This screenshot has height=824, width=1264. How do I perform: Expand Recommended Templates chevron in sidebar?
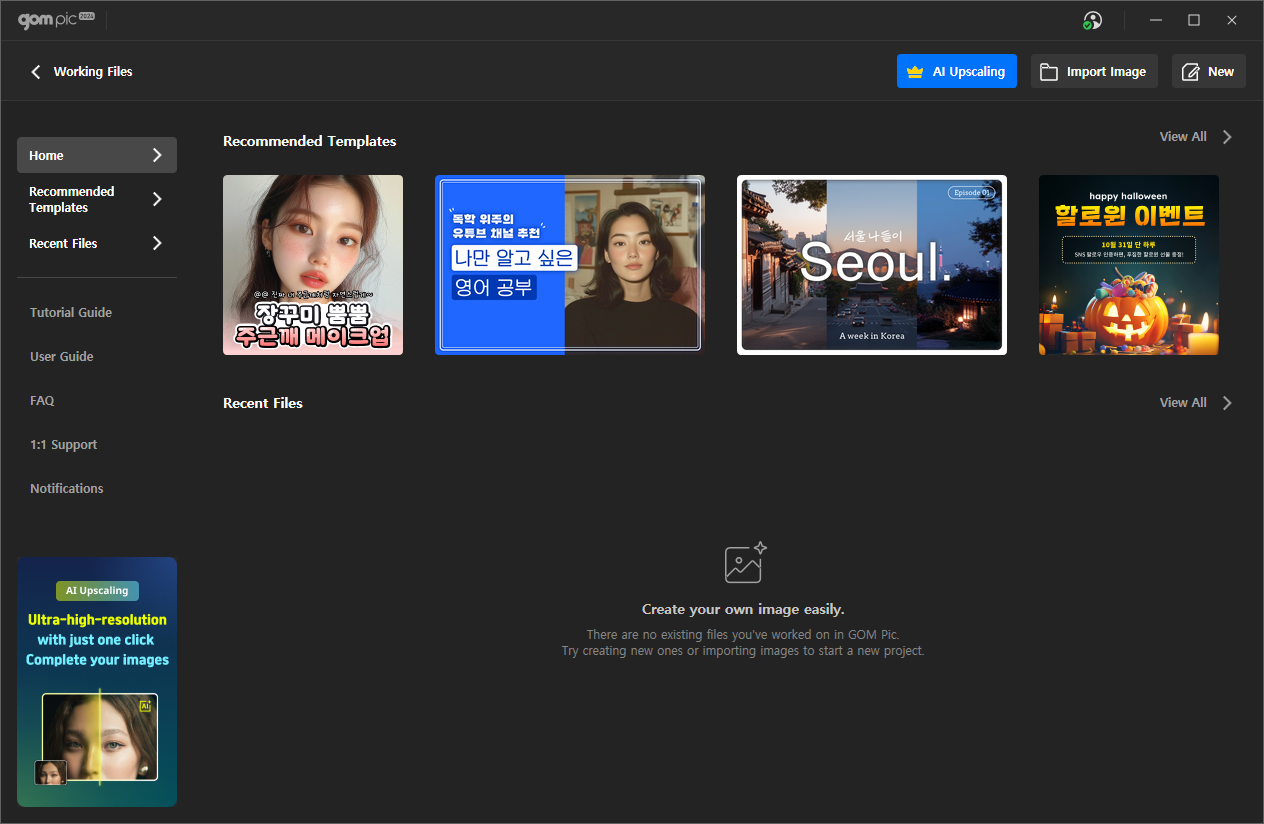point(157,199)
